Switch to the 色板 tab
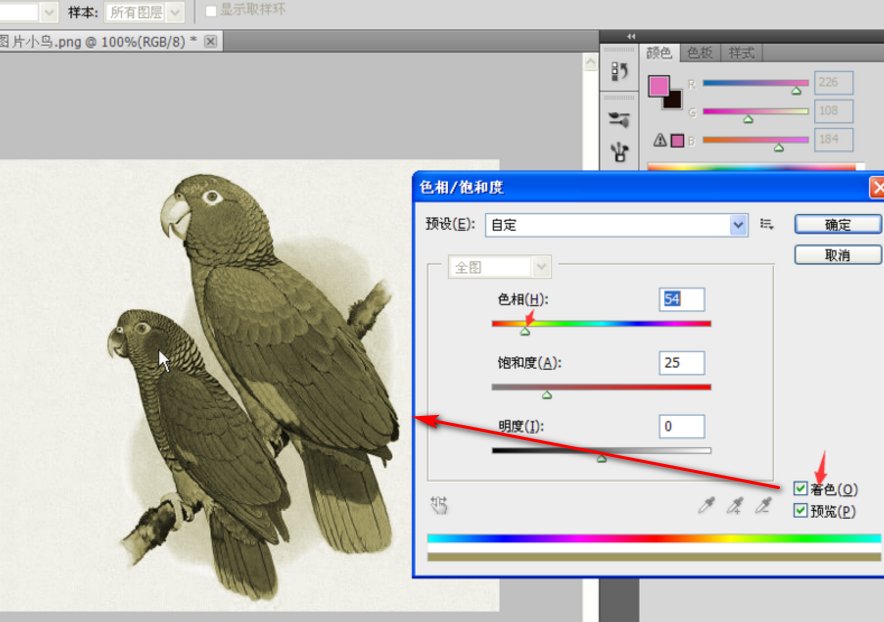 [700, 53]
